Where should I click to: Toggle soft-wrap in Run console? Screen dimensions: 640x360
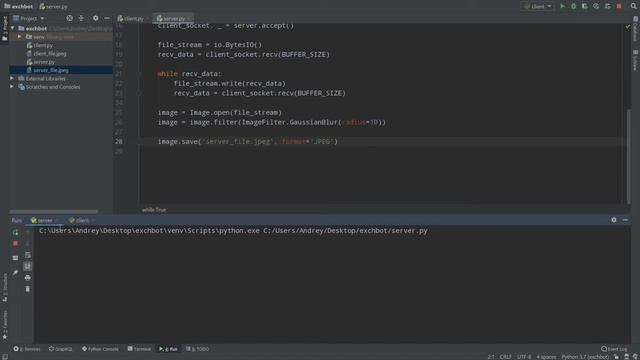(x=28, y=255)
